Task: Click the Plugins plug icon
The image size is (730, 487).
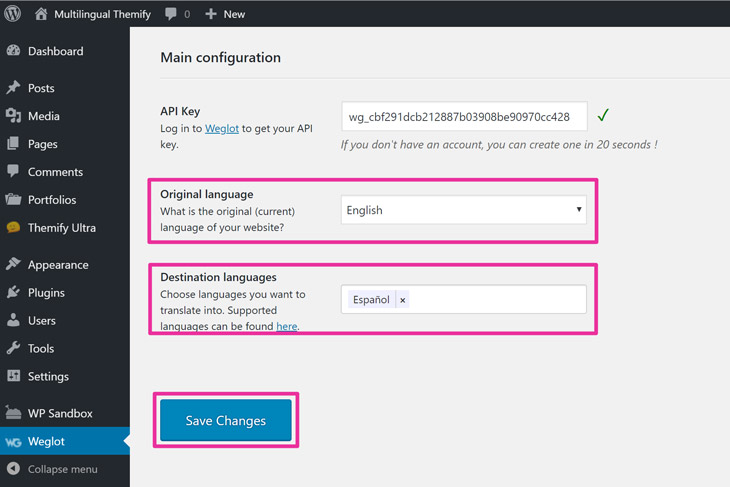Action: [x=14, y=292]
